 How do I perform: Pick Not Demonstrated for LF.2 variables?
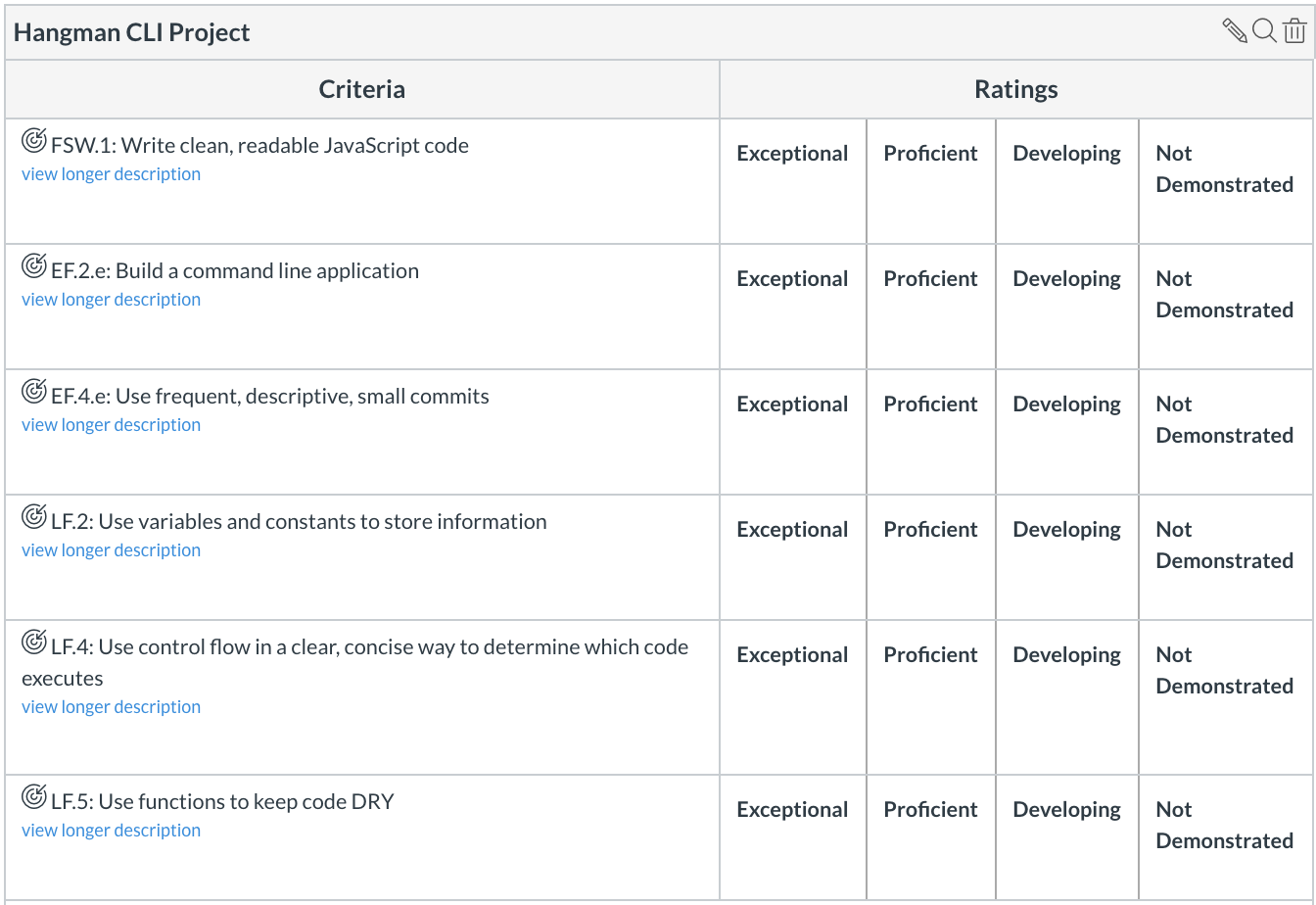point(1224,545)
